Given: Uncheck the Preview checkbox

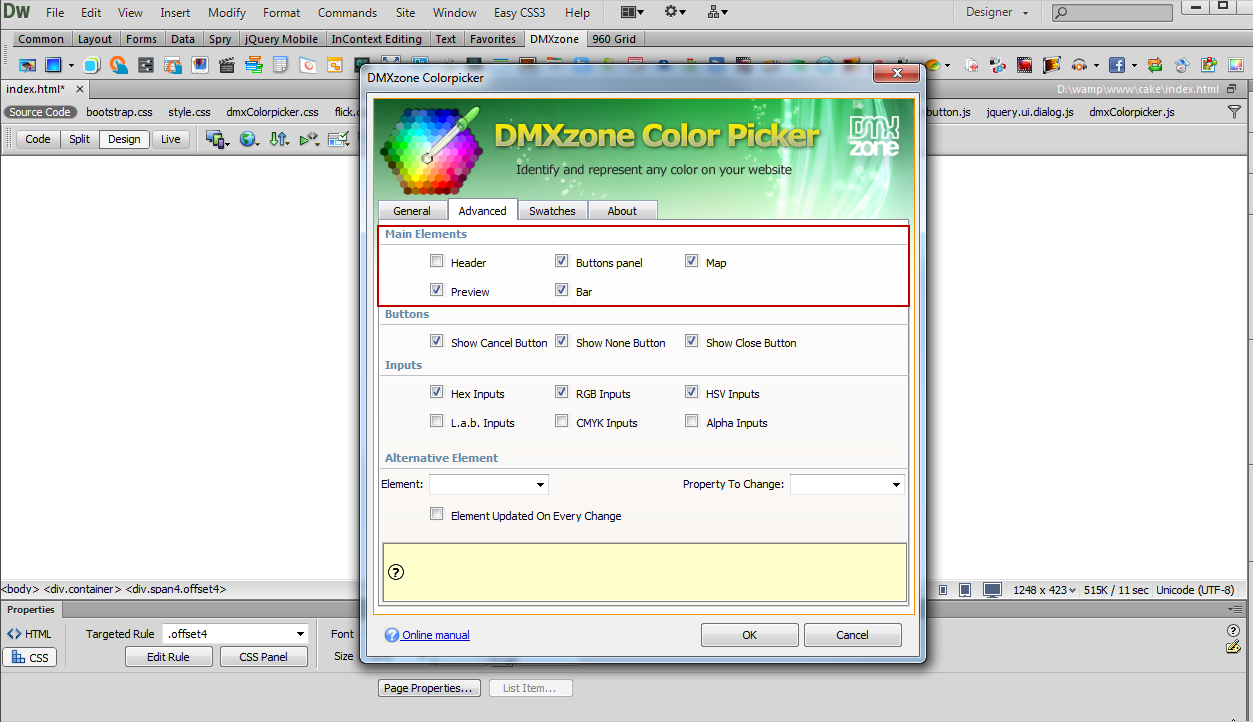Looking at the screenshot, I should coord(436,290).
